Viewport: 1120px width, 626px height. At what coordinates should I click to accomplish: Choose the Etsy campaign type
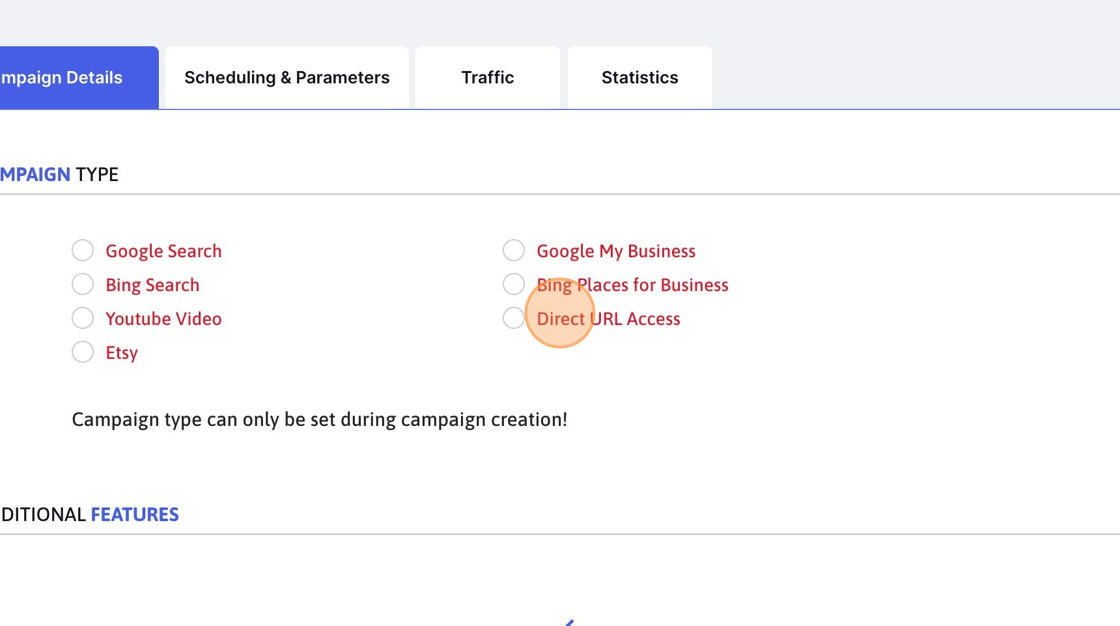point(83,352)
